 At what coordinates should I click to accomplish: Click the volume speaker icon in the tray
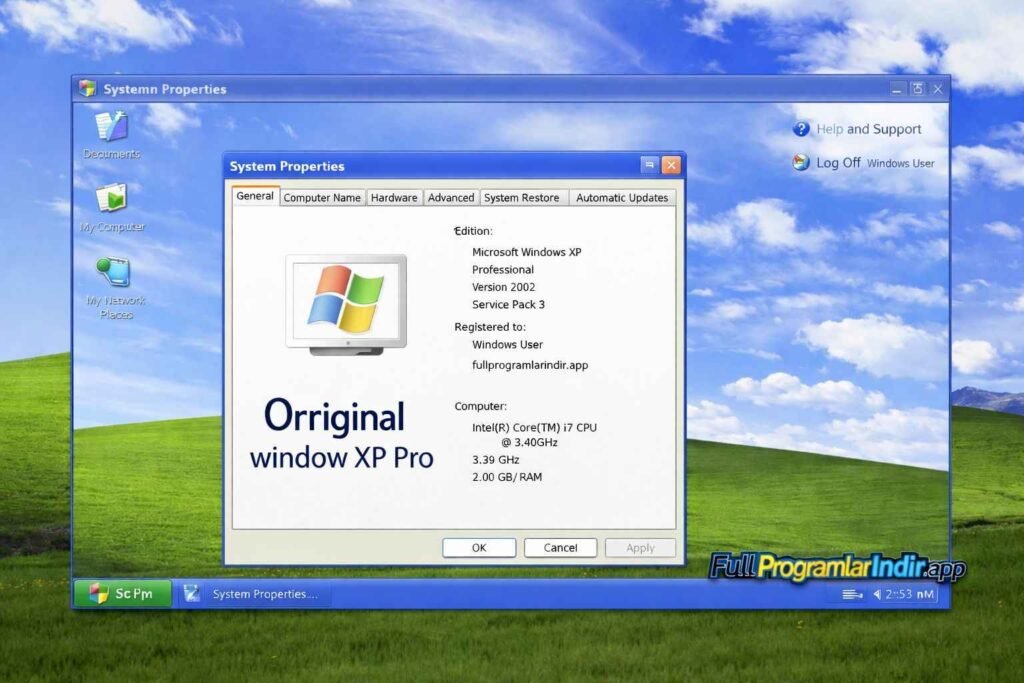[877, 594]
